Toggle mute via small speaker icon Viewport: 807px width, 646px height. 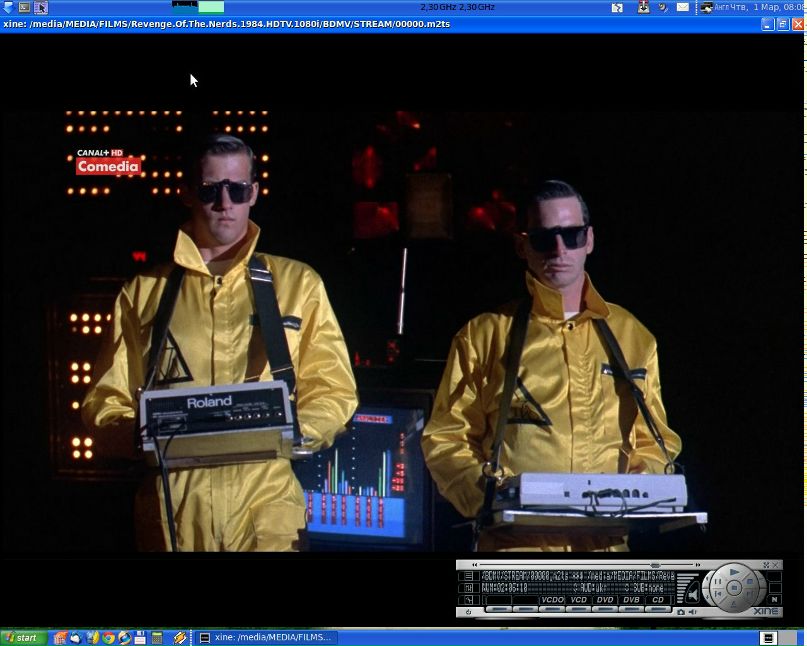(x=692, y=612)
